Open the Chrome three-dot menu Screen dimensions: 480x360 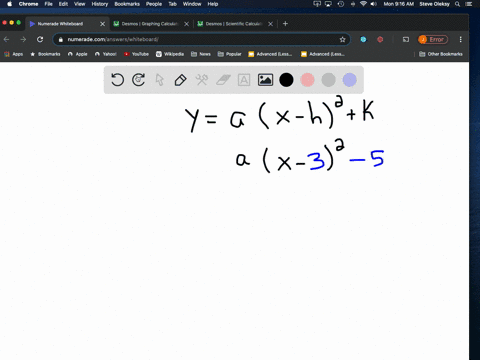pos(461,39)
